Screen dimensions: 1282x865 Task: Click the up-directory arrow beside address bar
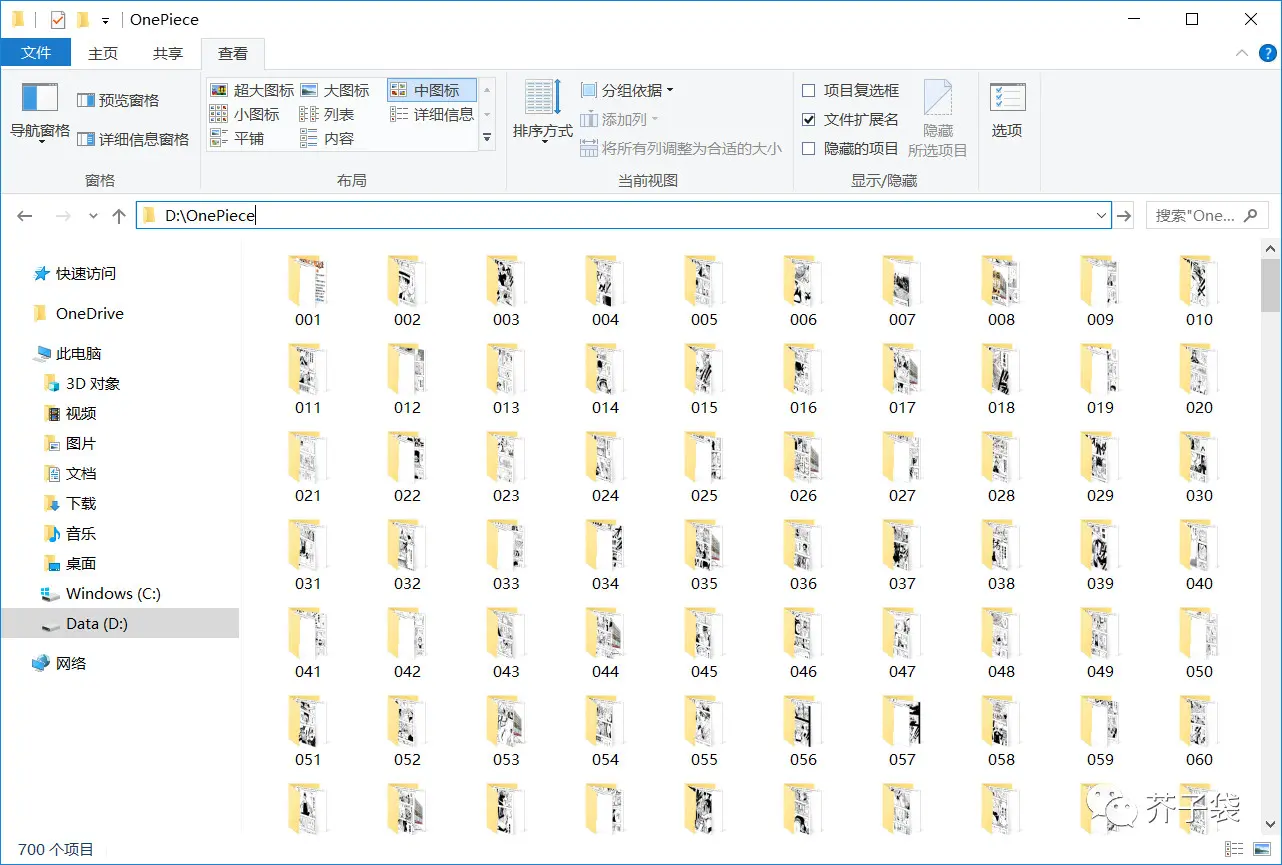pyautogui.click(x=119, y=216)
